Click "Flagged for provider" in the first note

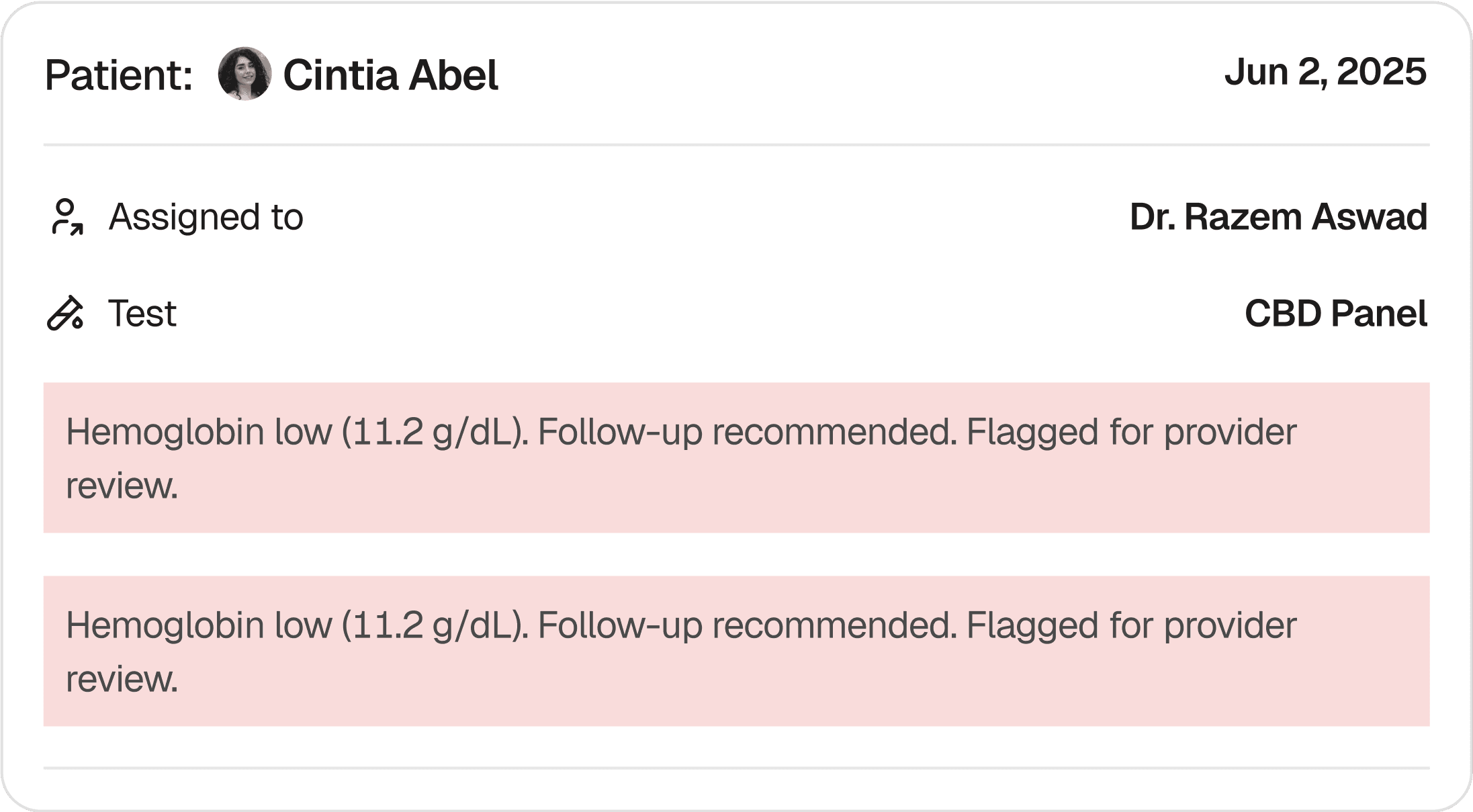click(1130, 431)
